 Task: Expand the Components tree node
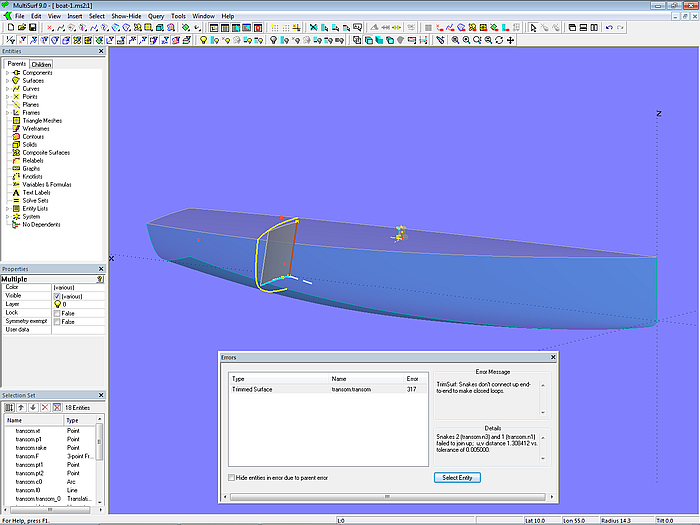click(7, 73)
